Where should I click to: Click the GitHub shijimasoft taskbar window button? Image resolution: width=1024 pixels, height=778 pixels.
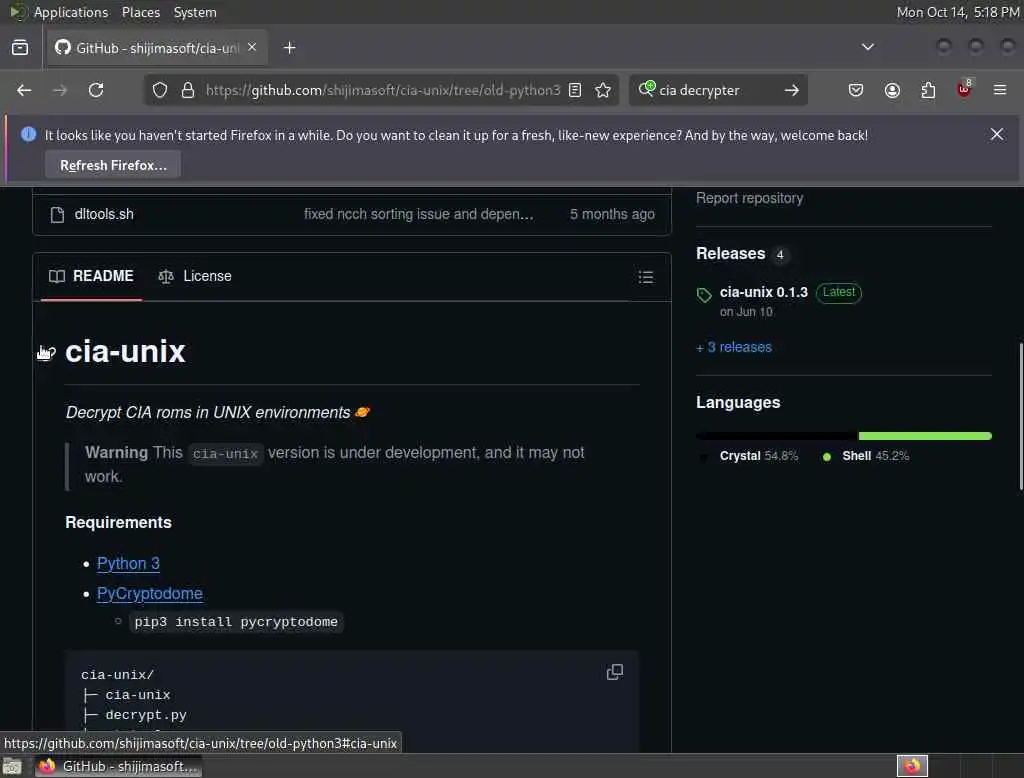pos(118,766)
